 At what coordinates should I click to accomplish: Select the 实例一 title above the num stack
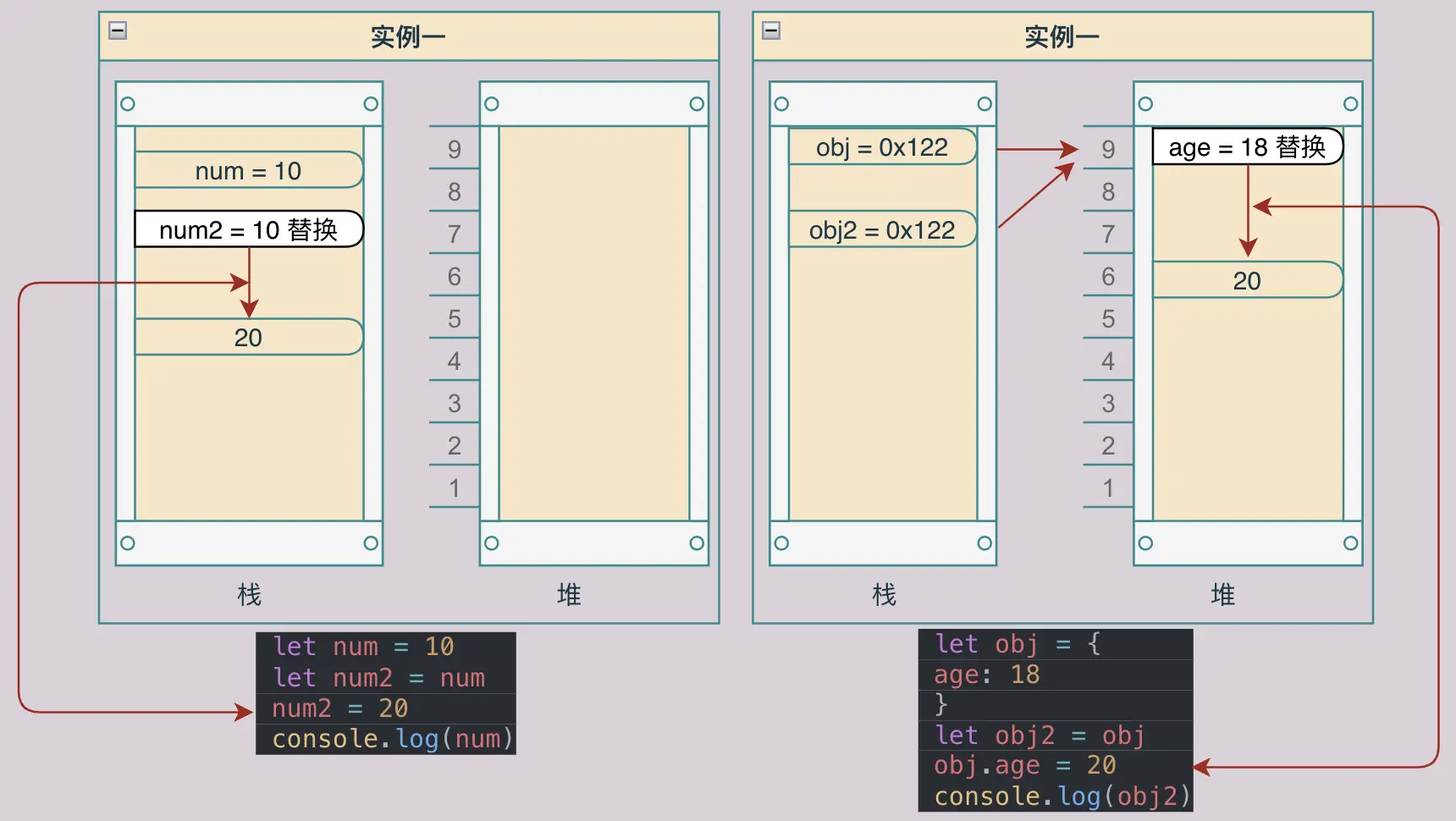[x=408, y=37]
